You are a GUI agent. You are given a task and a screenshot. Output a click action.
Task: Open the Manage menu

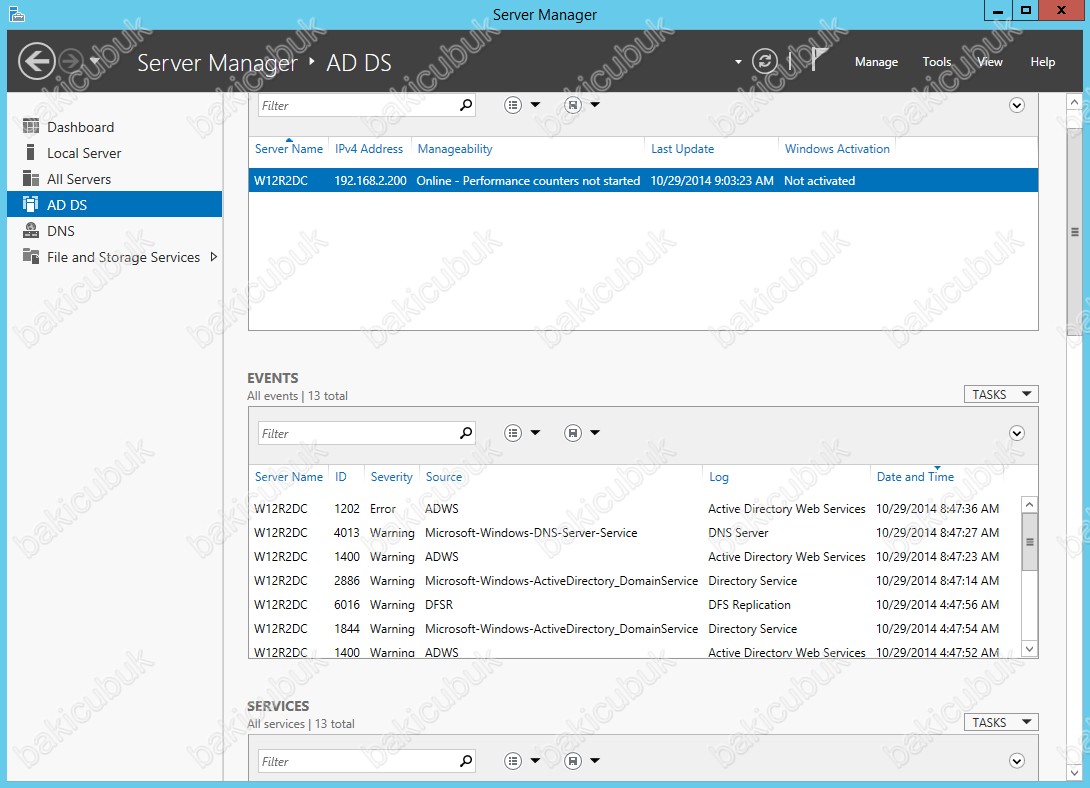876,62
